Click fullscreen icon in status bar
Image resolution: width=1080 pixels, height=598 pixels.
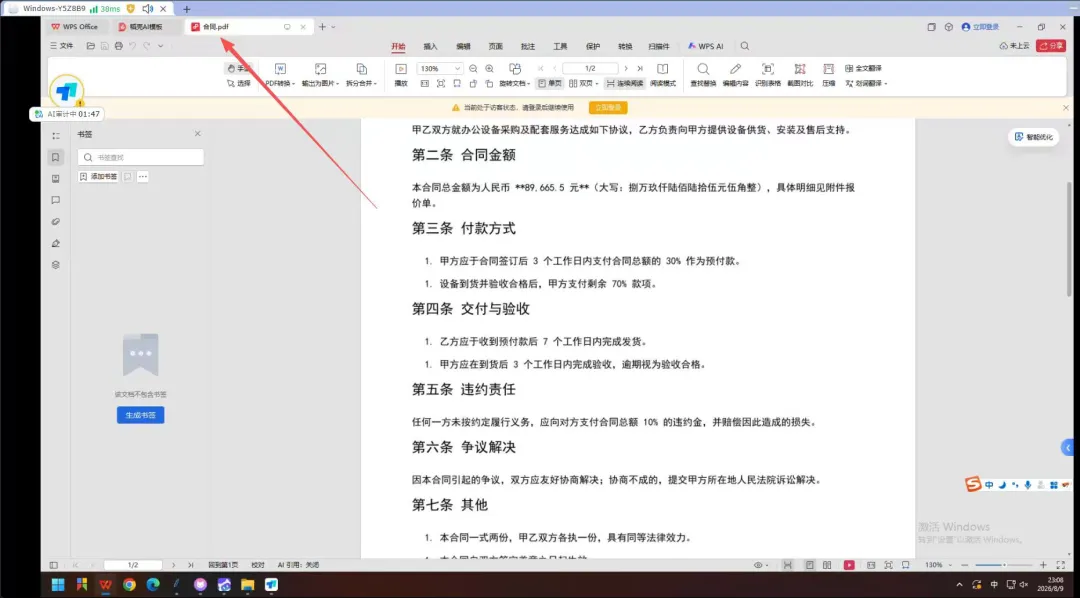click(x=1061, y=565)
